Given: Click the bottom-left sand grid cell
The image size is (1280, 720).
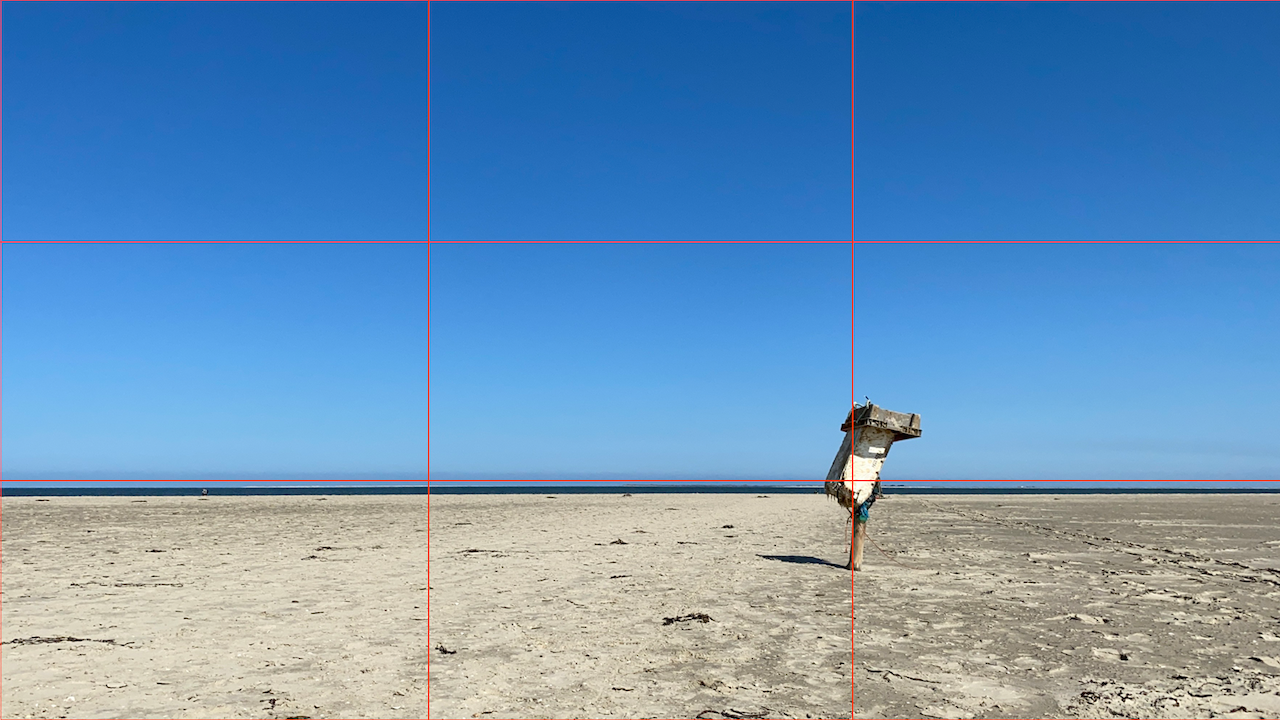Looking at the screenshot, I should 214,600.
